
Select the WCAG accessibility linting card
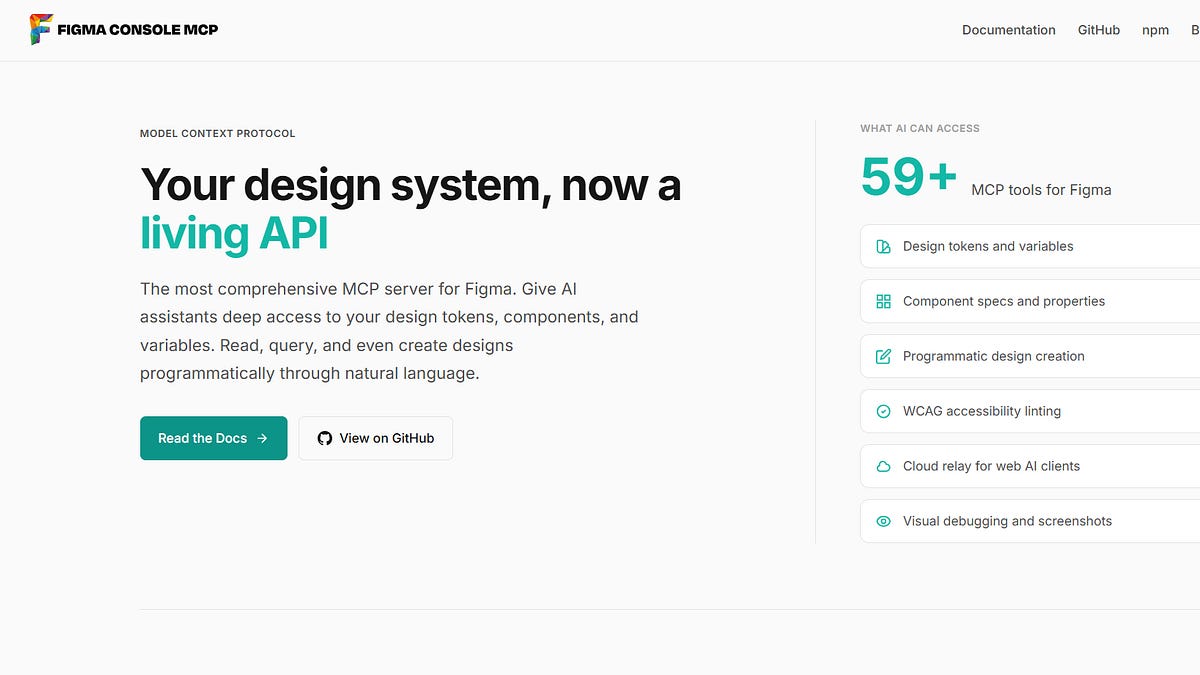coord(1030,411)
